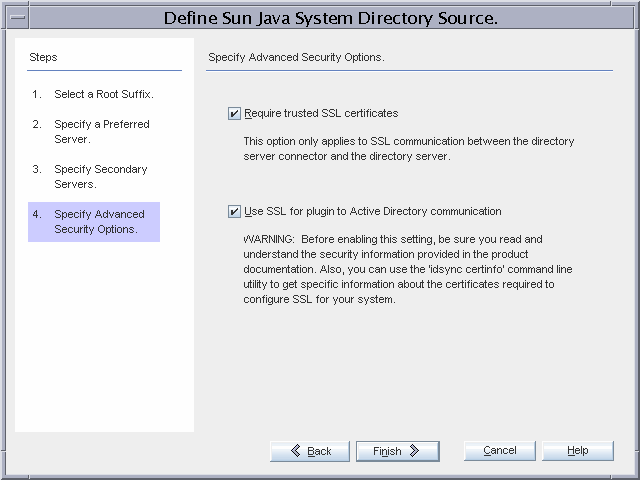Cancel the directory source wizard
The image size is (640, 480).
pyautogui.click(x=500, y=451)
